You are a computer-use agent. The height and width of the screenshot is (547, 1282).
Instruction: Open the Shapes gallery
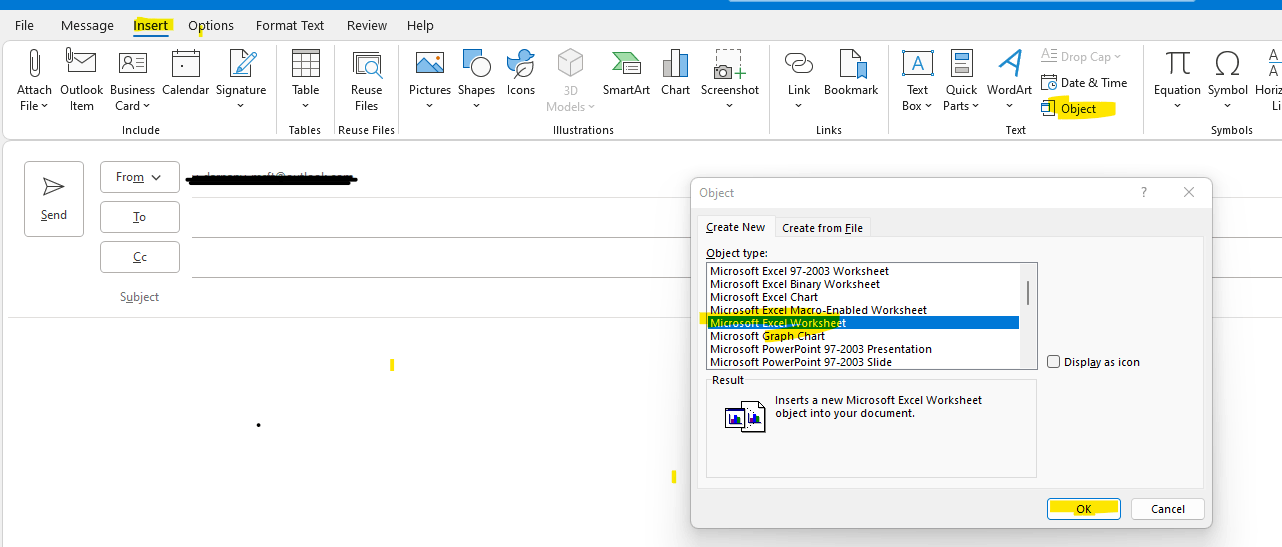476,80
